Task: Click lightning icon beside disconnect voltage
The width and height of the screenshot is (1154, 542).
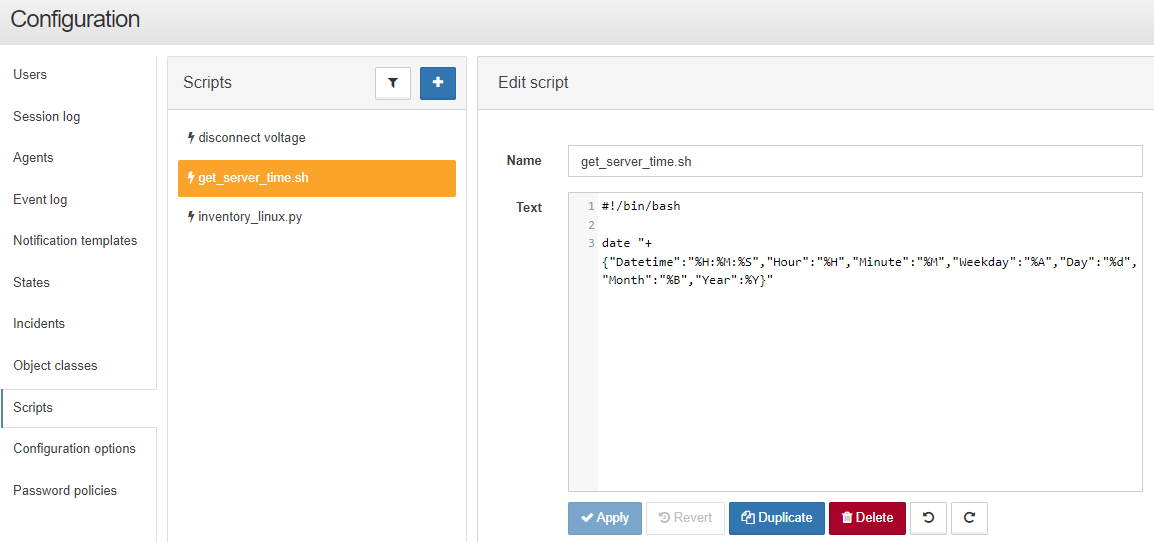Action: (x=191, y=137)
